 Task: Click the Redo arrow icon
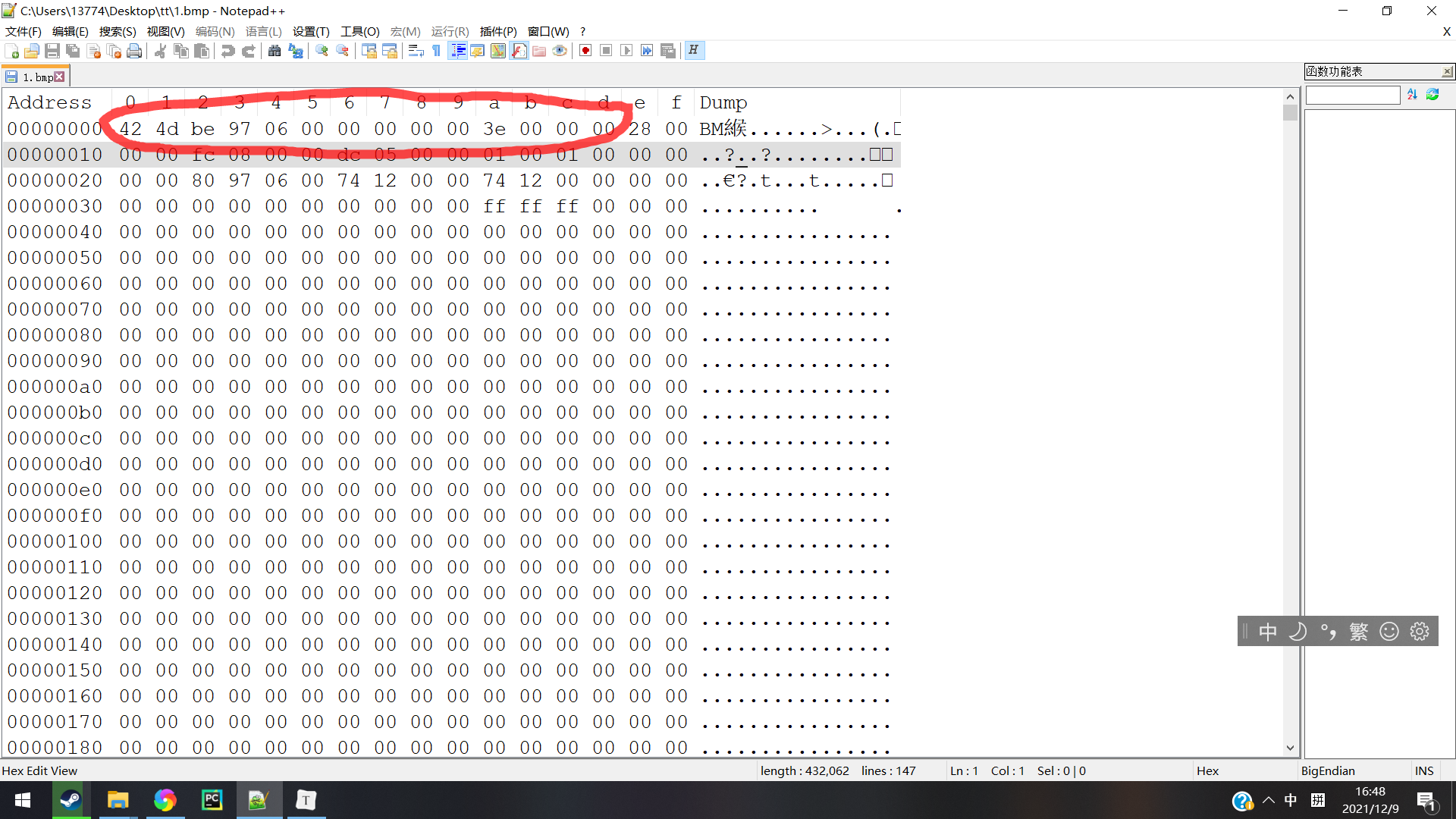tap(248, 51)
